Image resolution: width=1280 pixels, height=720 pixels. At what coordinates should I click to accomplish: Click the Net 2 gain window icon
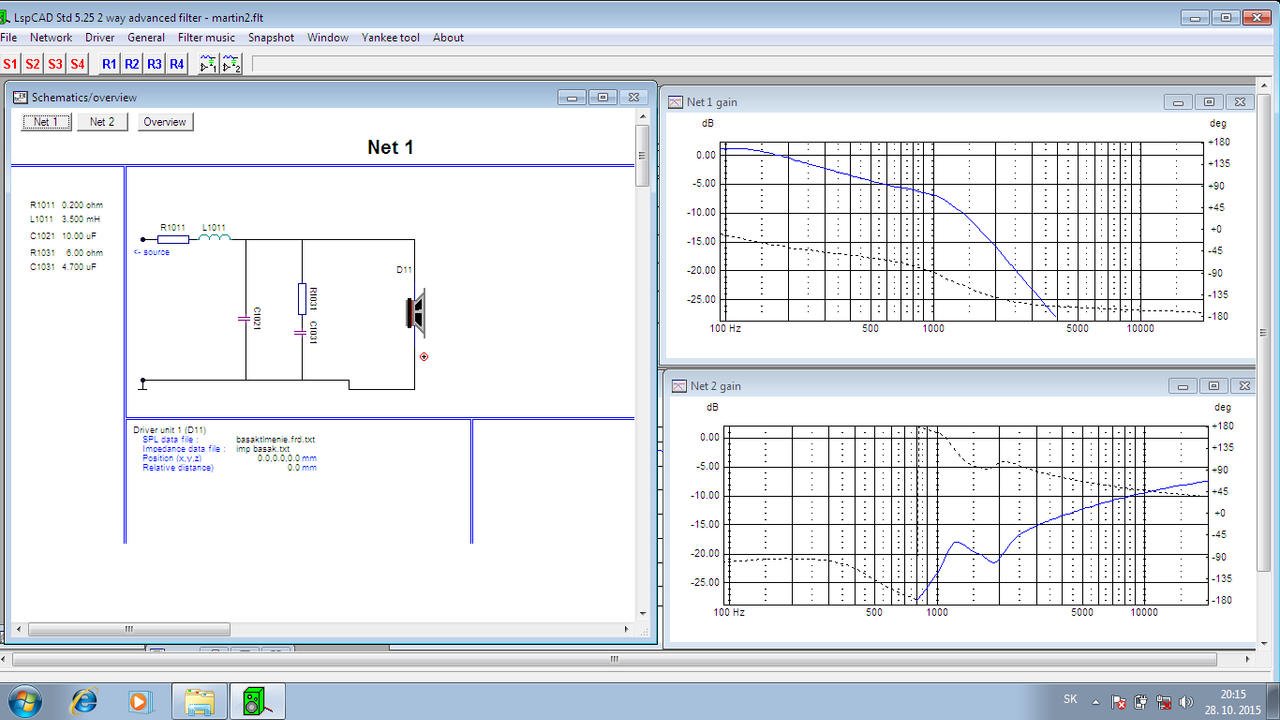click(x=679, y=386)
